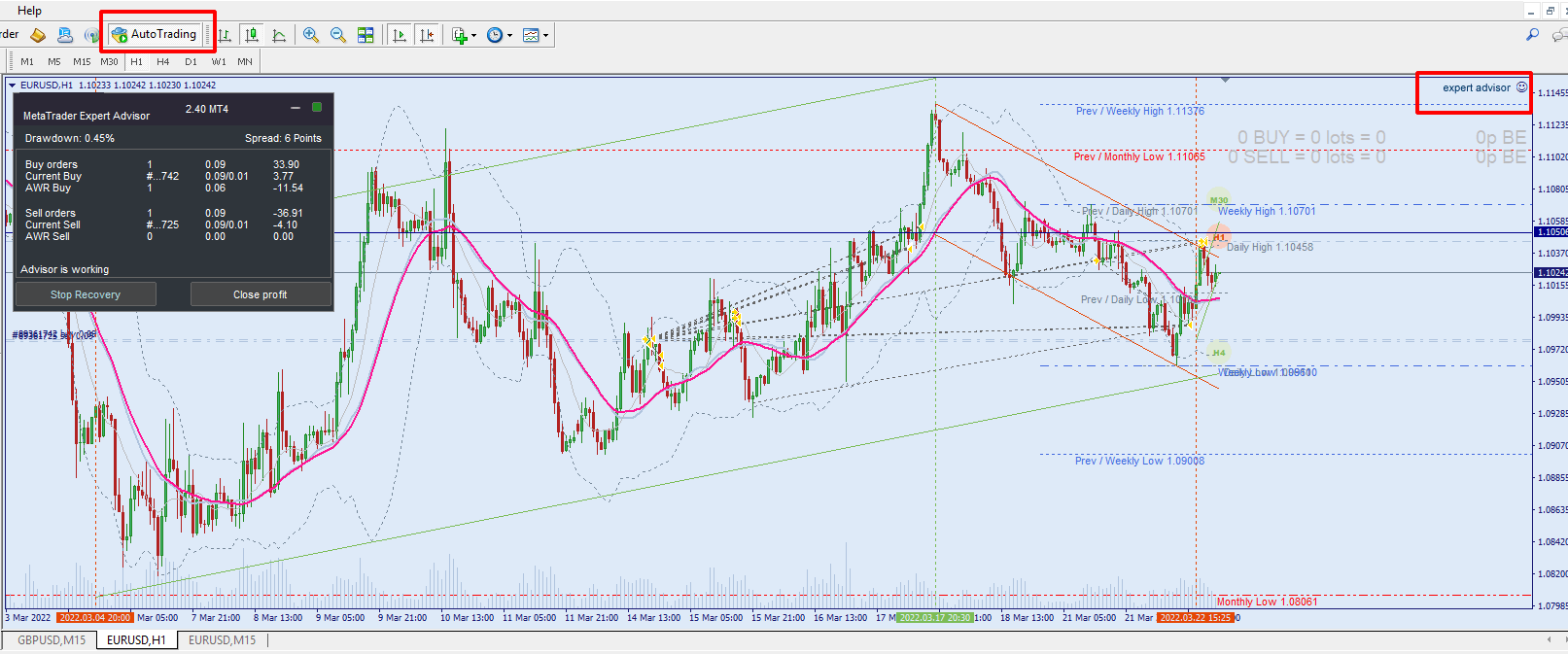Image resolution: width=1568 pixels, height=654 pixels.
Task: Expand the templates dropdown arrow
Action: click(545, 36)
